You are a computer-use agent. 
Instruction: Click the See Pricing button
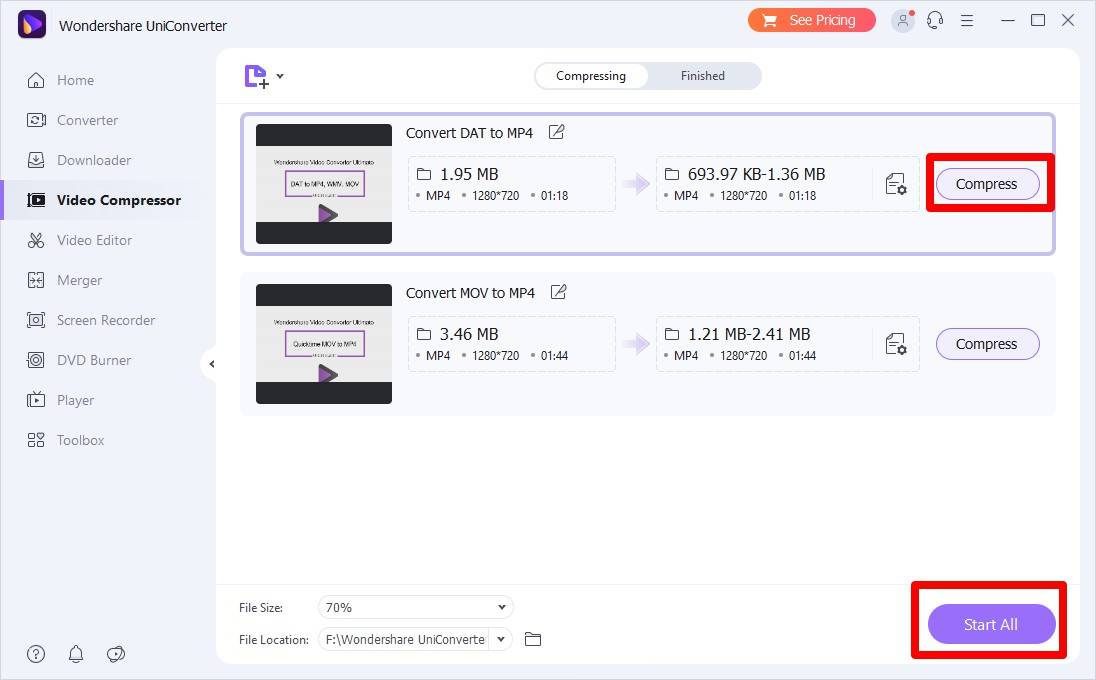pyautogui.click(x=812, y=20)
